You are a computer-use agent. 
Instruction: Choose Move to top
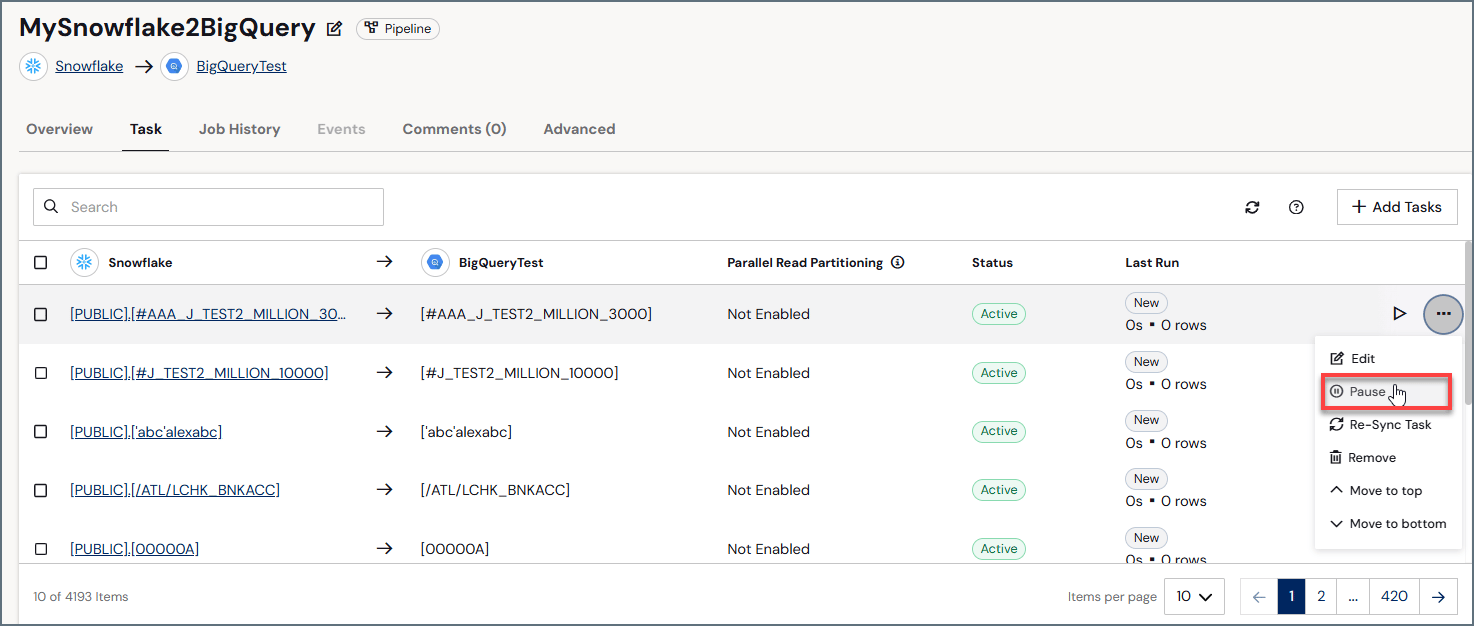[x=1388, y=490]
